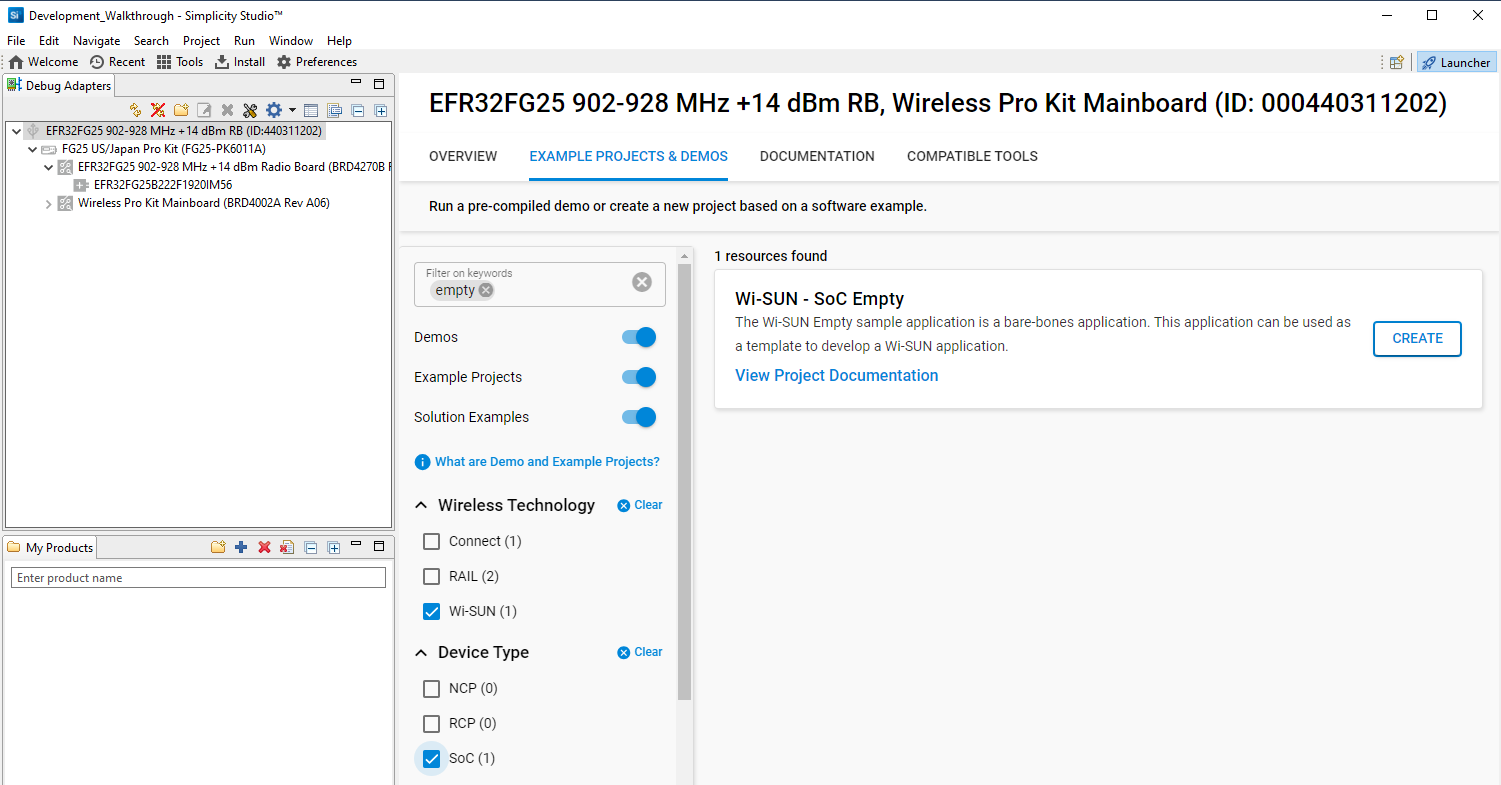
Task: Collapse the Wireless Technology filter section
Action: [421, 506]
